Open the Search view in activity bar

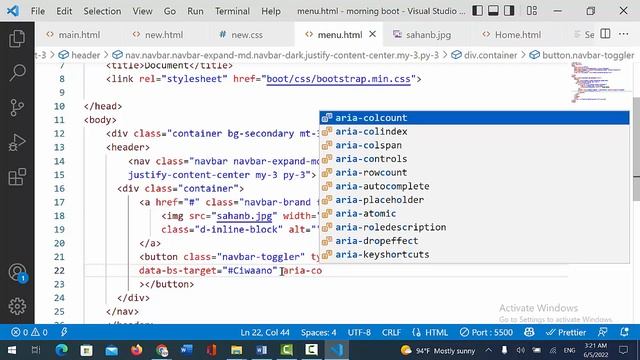point(17,73)
